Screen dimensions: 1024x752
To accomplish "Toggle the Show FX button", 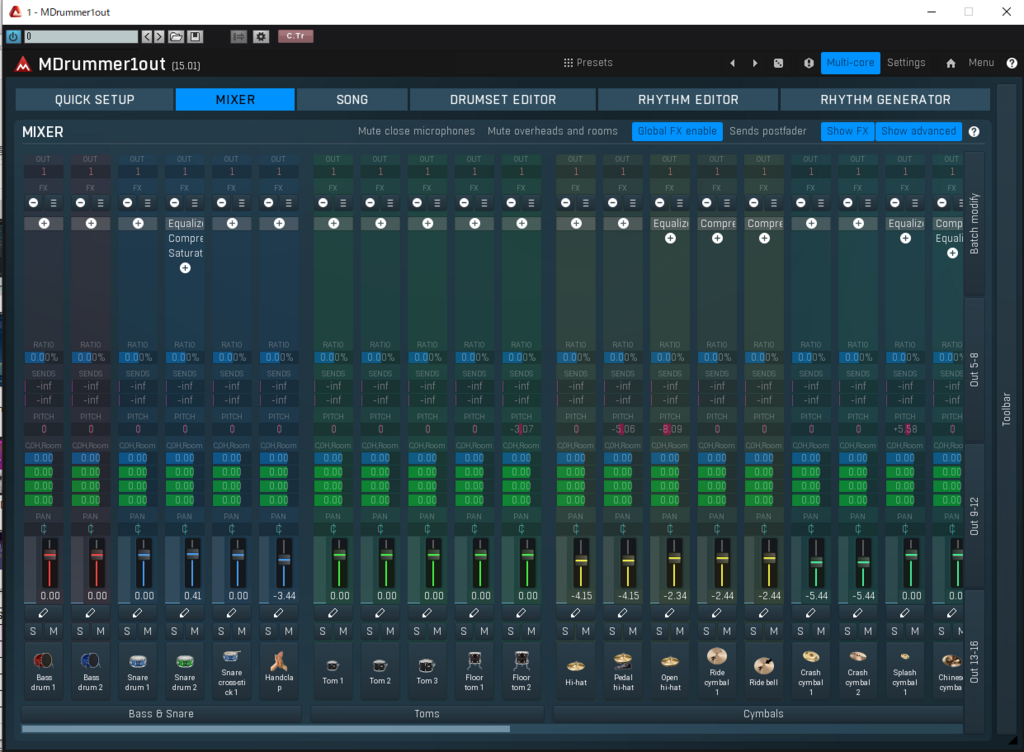I will click(x=848, y=131).
